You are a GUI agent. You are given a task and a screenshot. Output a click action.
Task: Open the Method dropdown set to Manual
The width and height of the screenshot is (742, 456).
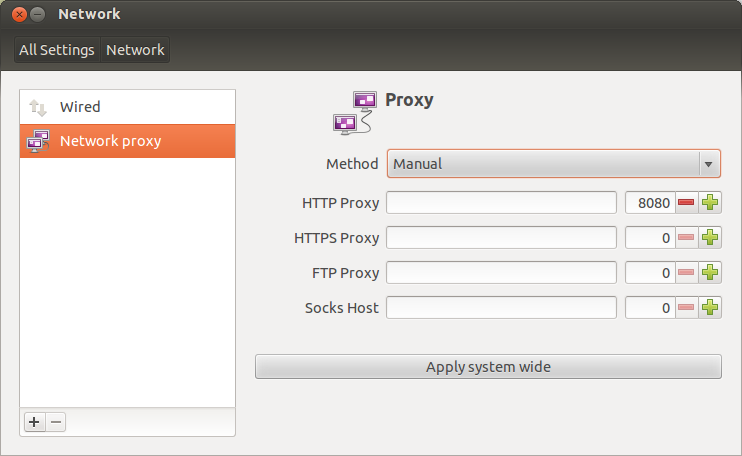(x=554, y=164)
